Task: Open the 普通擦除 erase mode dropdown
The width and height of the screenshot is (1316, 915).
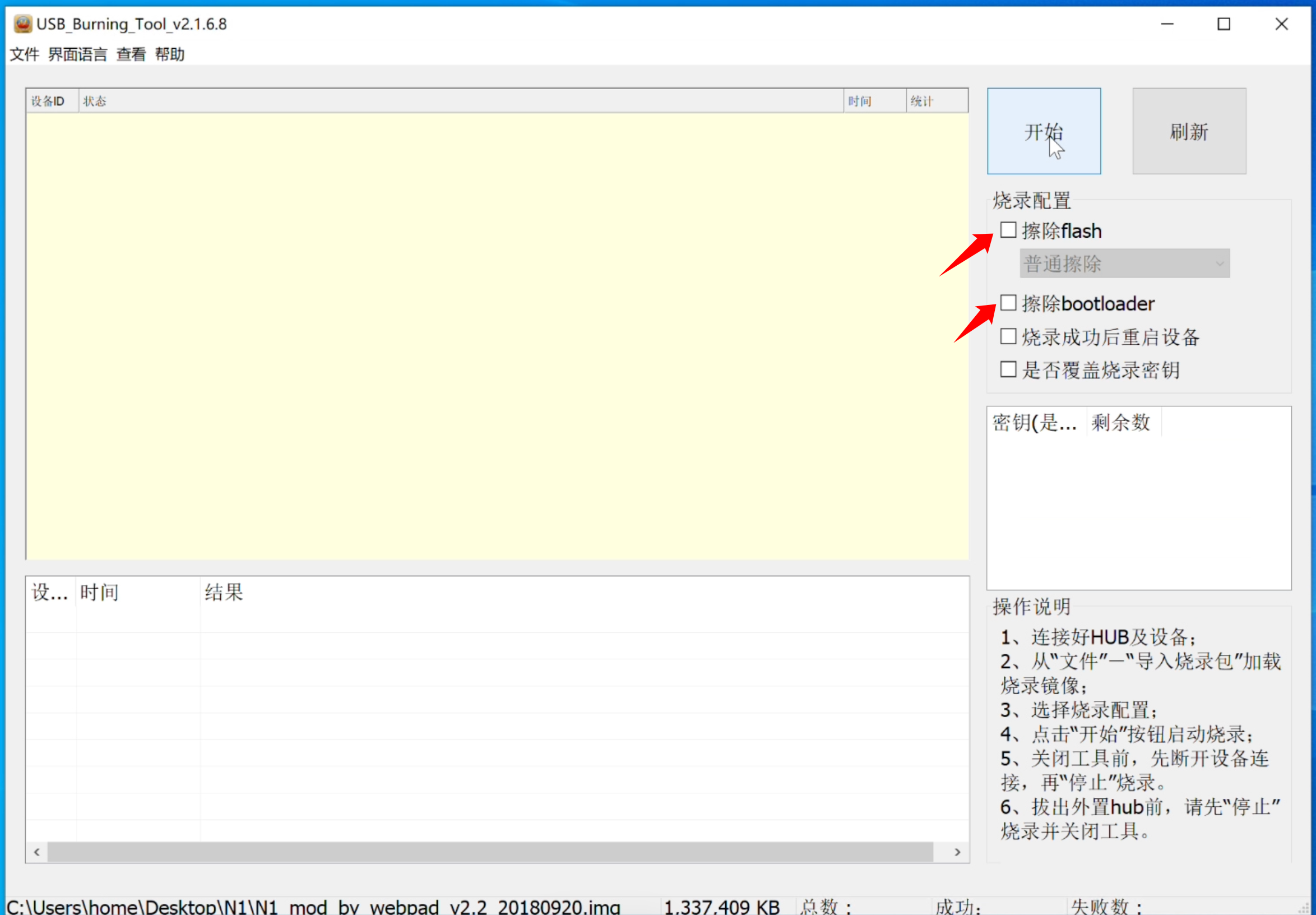Action: point(1124,264)
